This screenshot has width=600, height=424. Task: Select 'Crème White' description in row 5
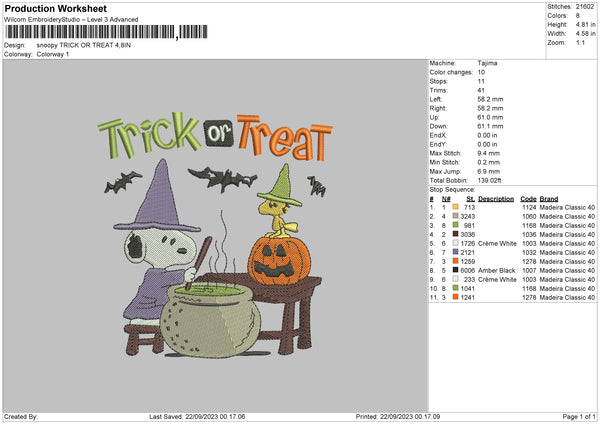(497, 243)
